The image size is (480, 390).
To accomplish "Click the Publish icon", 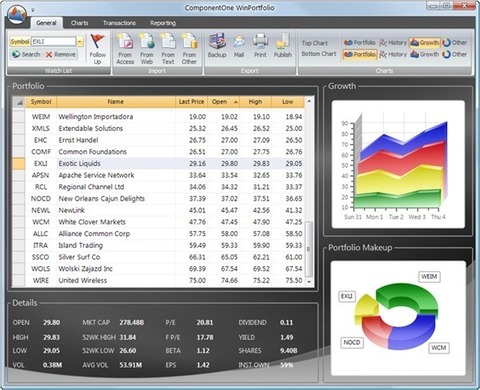I will (x=283, y=41).
